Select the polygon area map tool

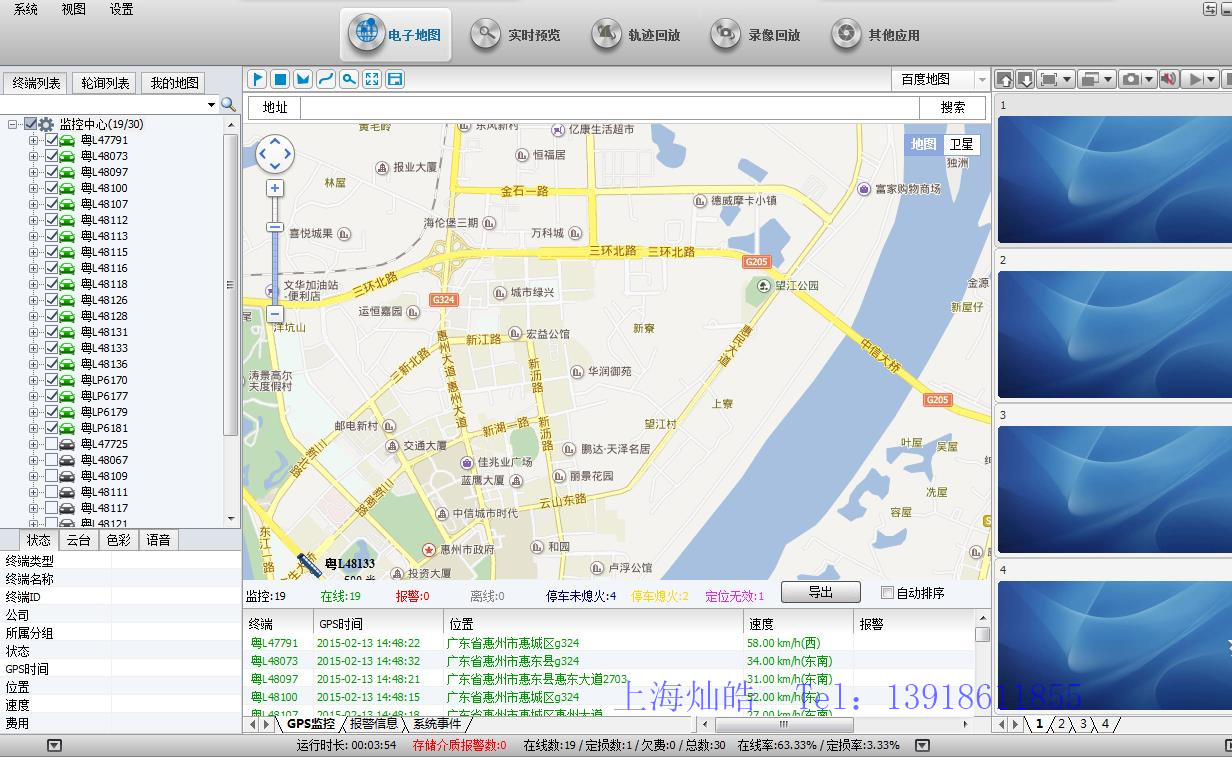click(x=303, y=79)
